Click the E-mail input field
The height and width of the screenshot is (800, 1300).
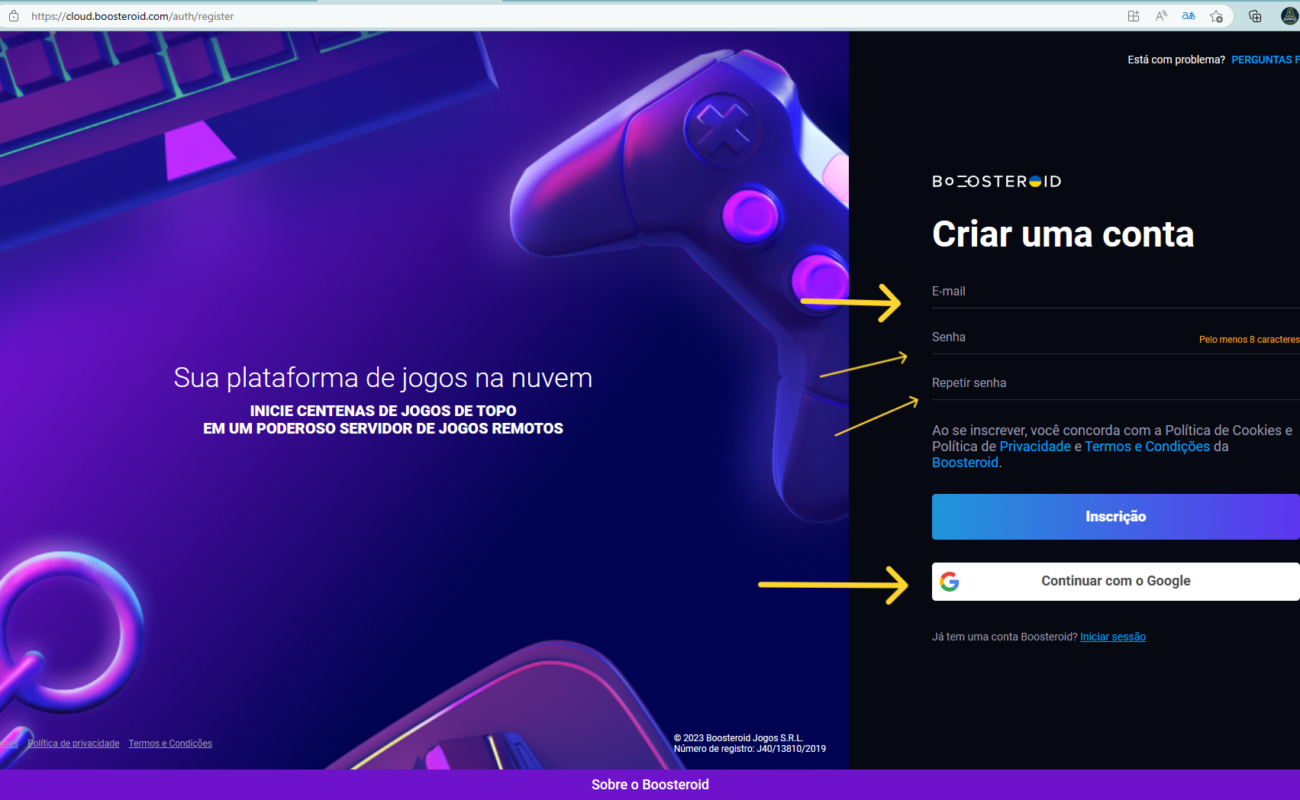coord(1116,291)
